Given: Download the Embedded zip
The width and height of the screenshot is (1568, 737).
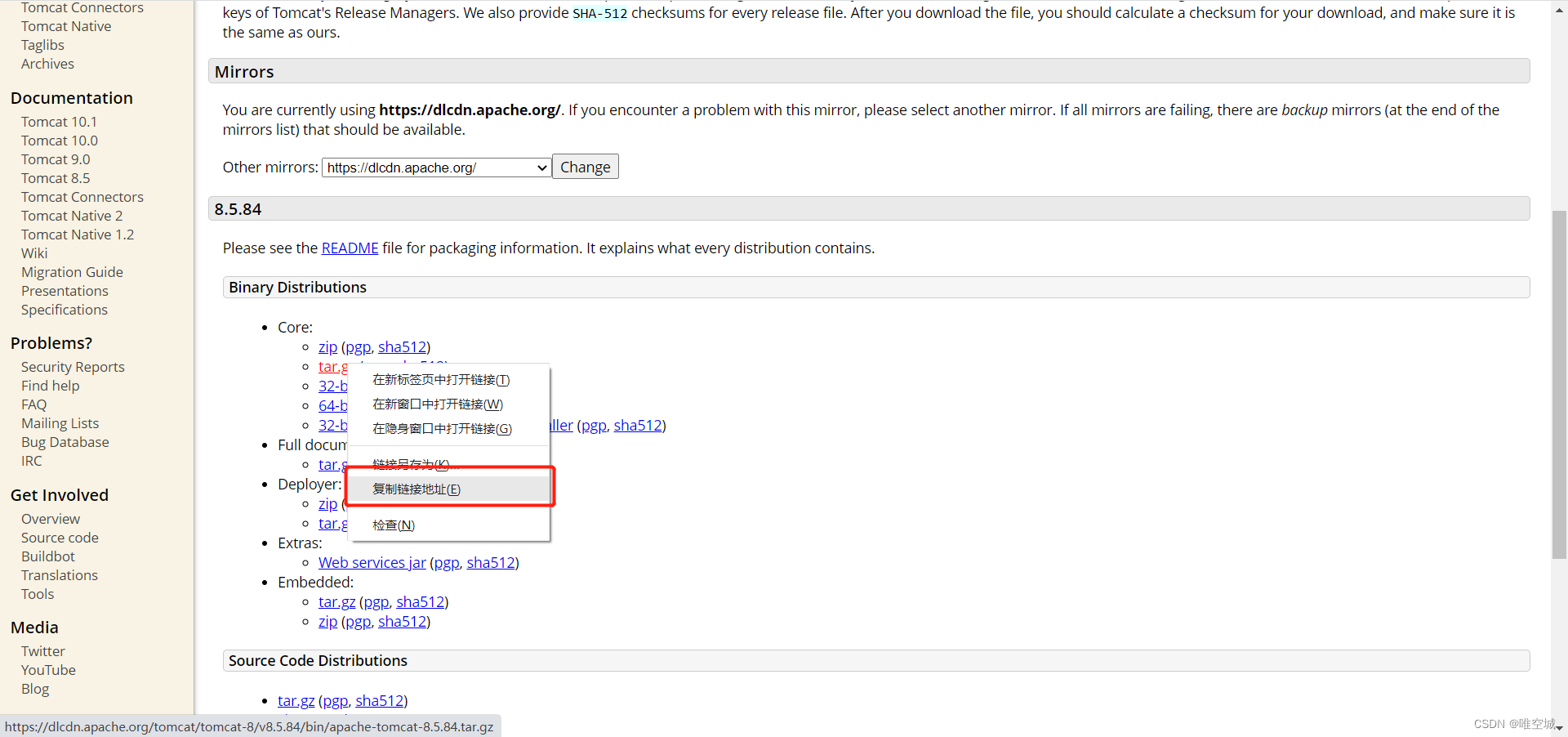Looking at the screenshot, I should coord(327,622).
